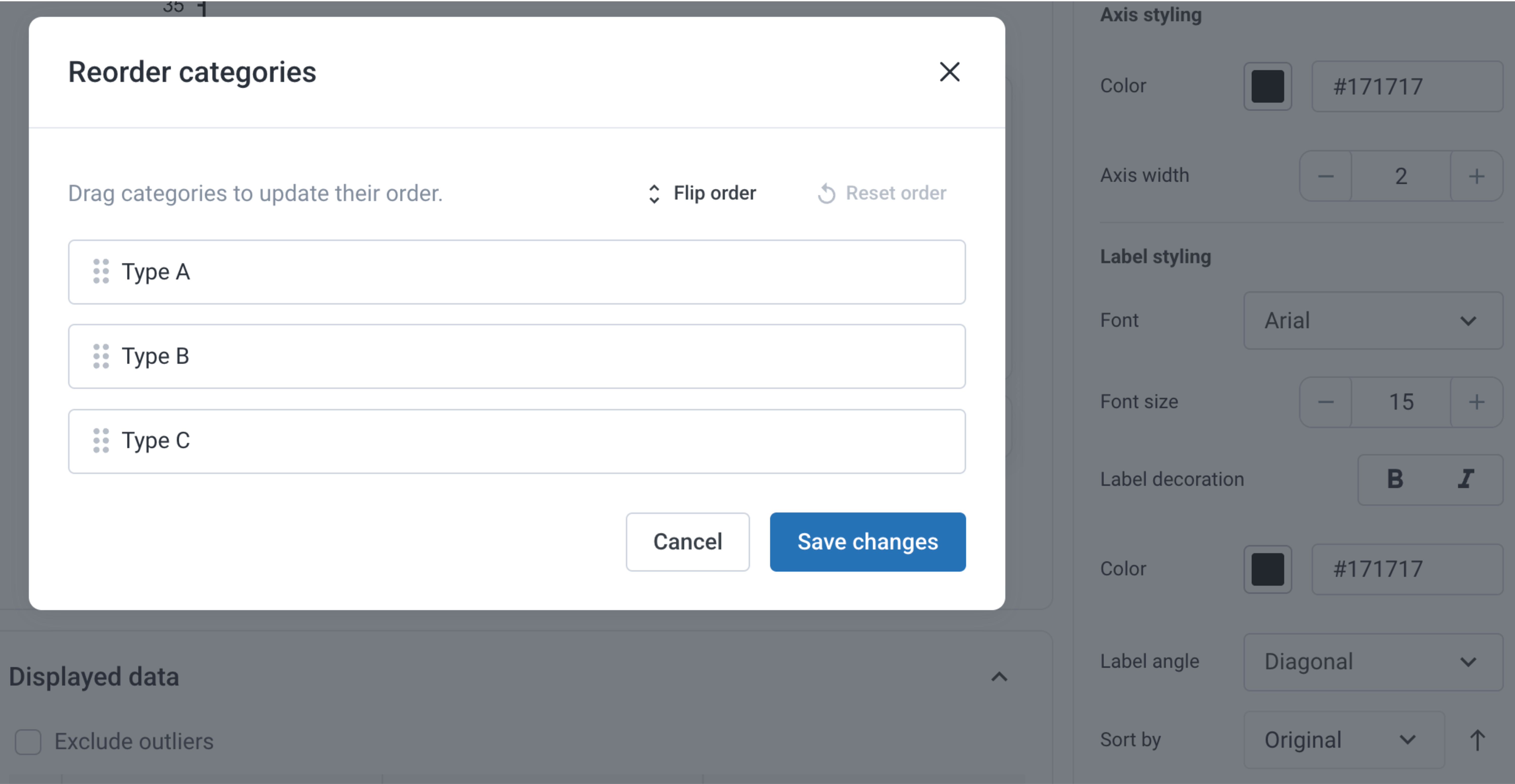Open the Sort by dropdown
Viewport: 1515px width, 784px height.
click(x=1344, y=740)
